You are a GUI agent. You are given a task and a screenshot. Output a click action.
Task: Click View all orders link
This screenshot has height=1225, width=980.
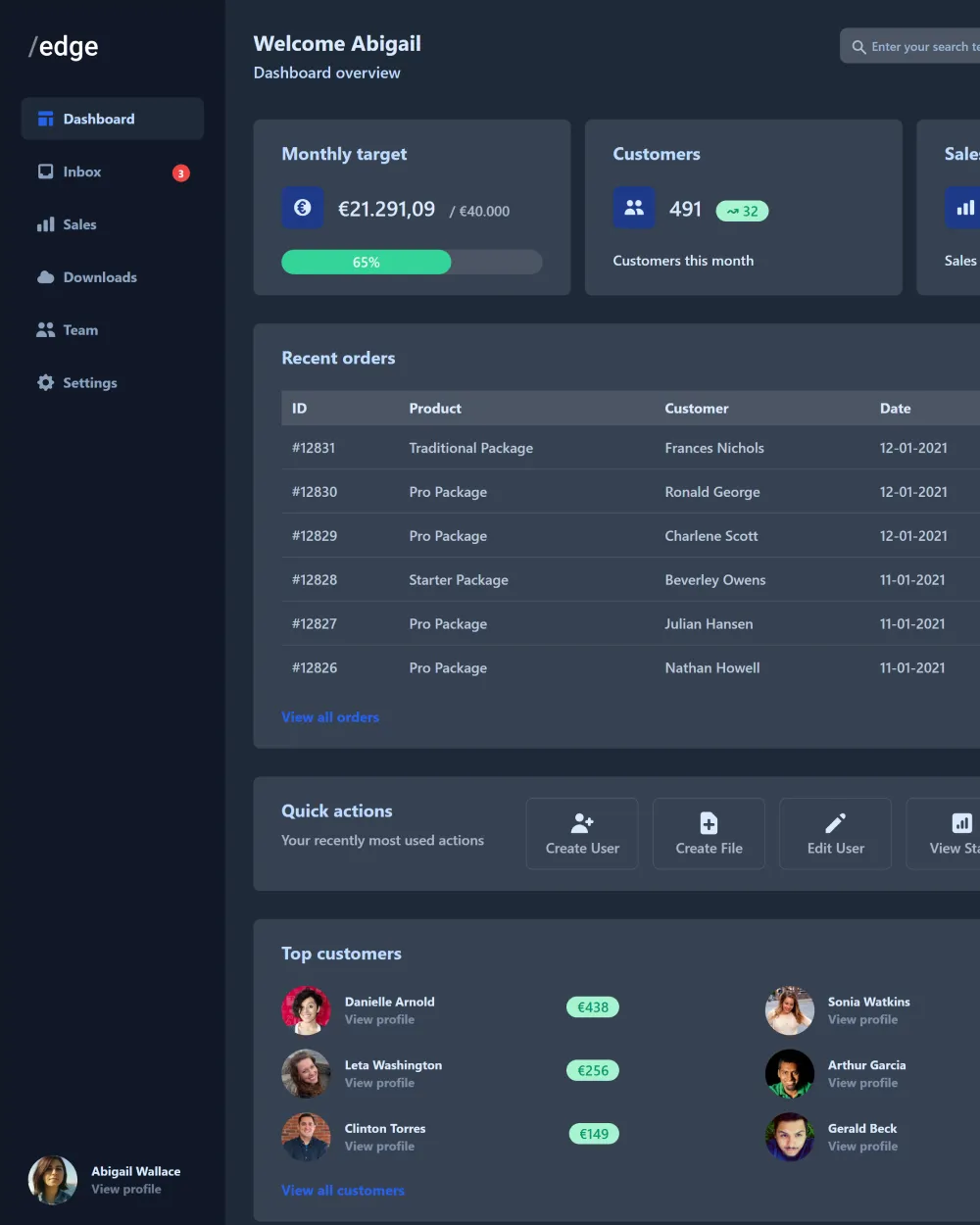[x=330, y=717]
